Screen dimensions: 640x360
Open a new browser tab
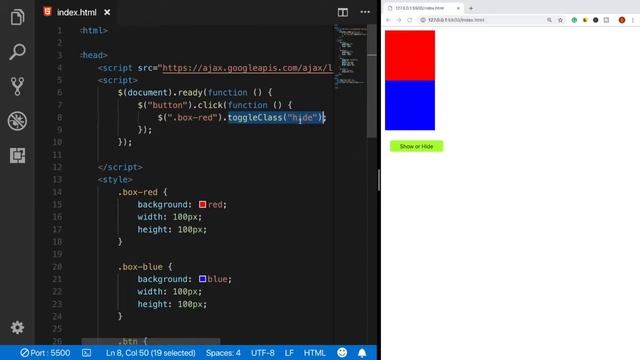[x=471, y=8]
